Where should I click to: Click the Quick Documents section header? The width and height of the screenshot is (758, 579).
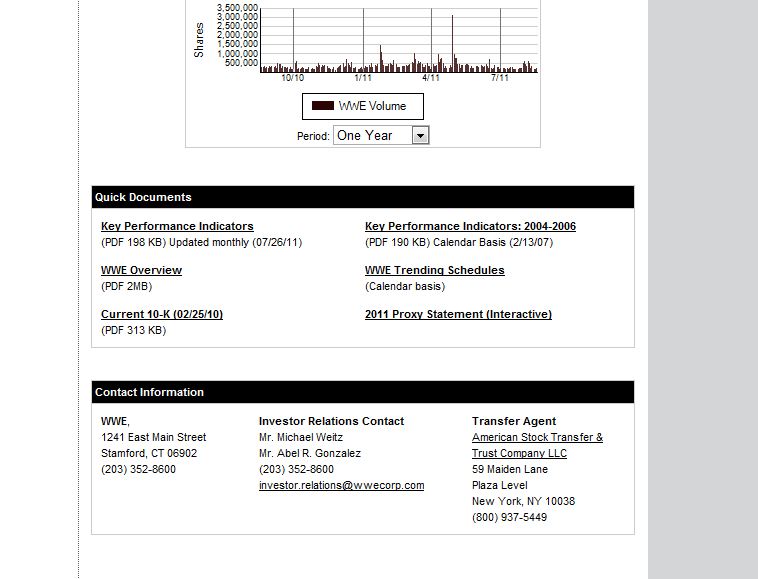(363, 197)
